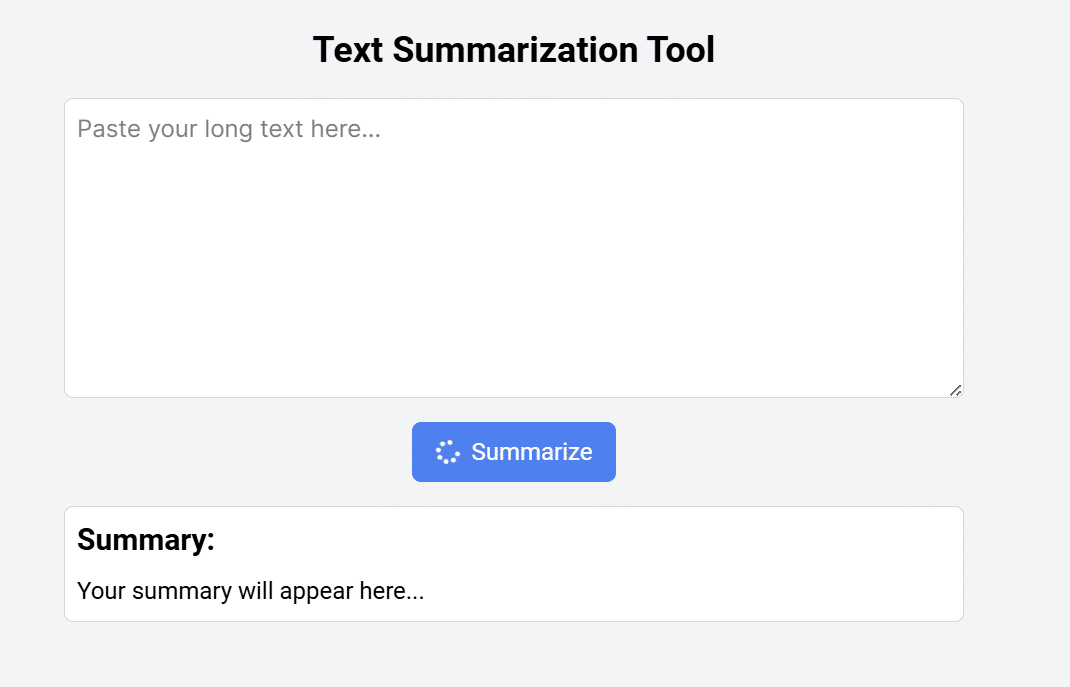The image size is (1070, 687).
Task: Click the textarea resize handle icon
Action: pyautogui.click(x=955, y=390)
